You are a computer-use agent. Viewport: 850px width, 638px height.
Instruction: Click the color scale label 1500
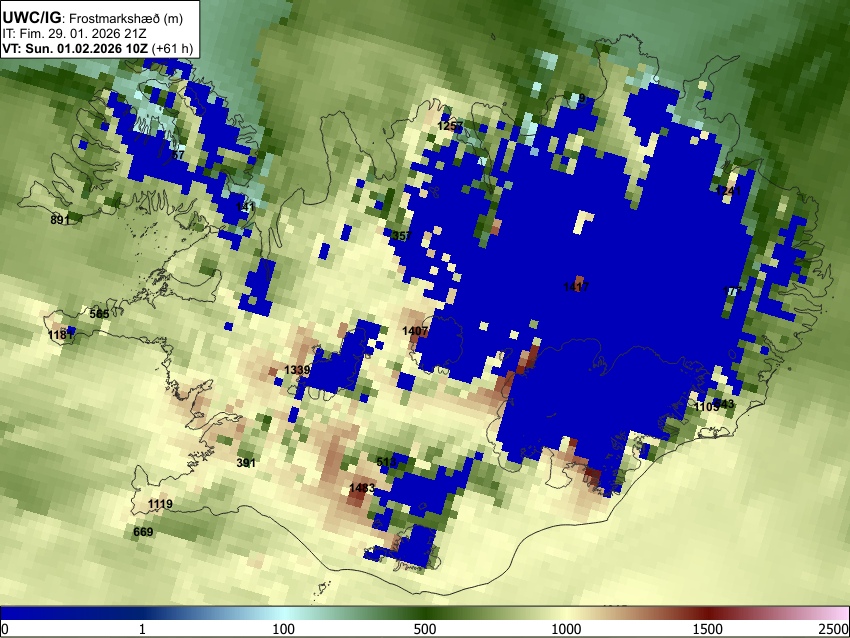click(708, 629)
